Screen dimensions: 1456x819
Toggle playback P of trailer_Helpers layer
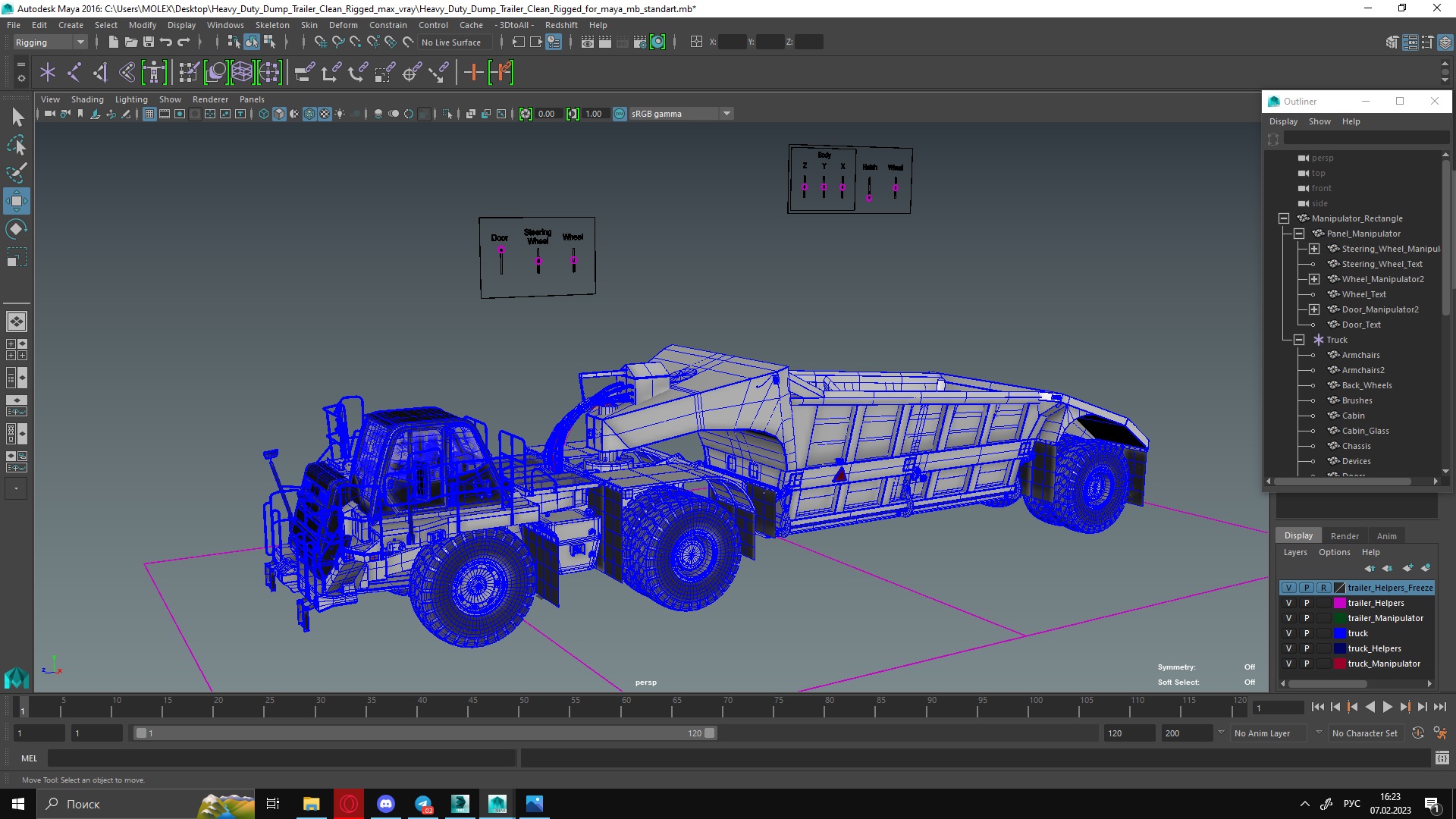tap(1307, 603)
